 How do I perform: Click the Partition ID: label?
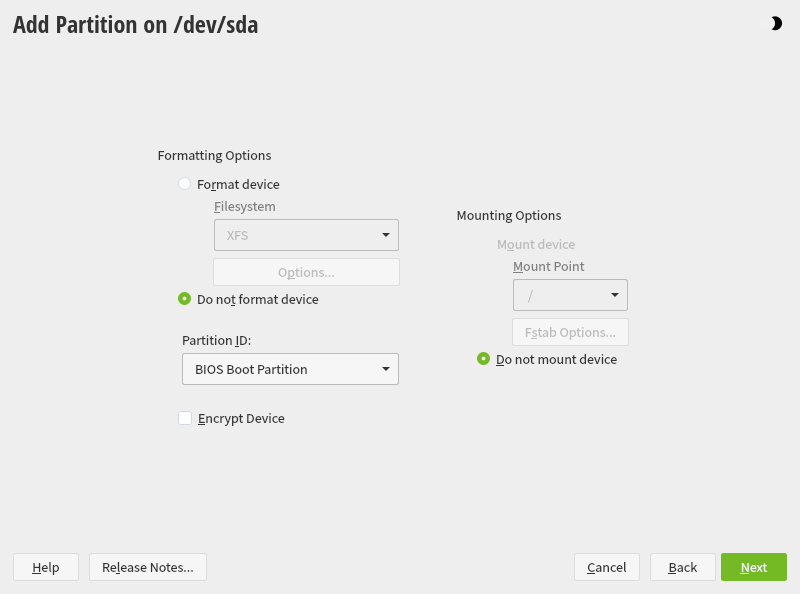216,340
